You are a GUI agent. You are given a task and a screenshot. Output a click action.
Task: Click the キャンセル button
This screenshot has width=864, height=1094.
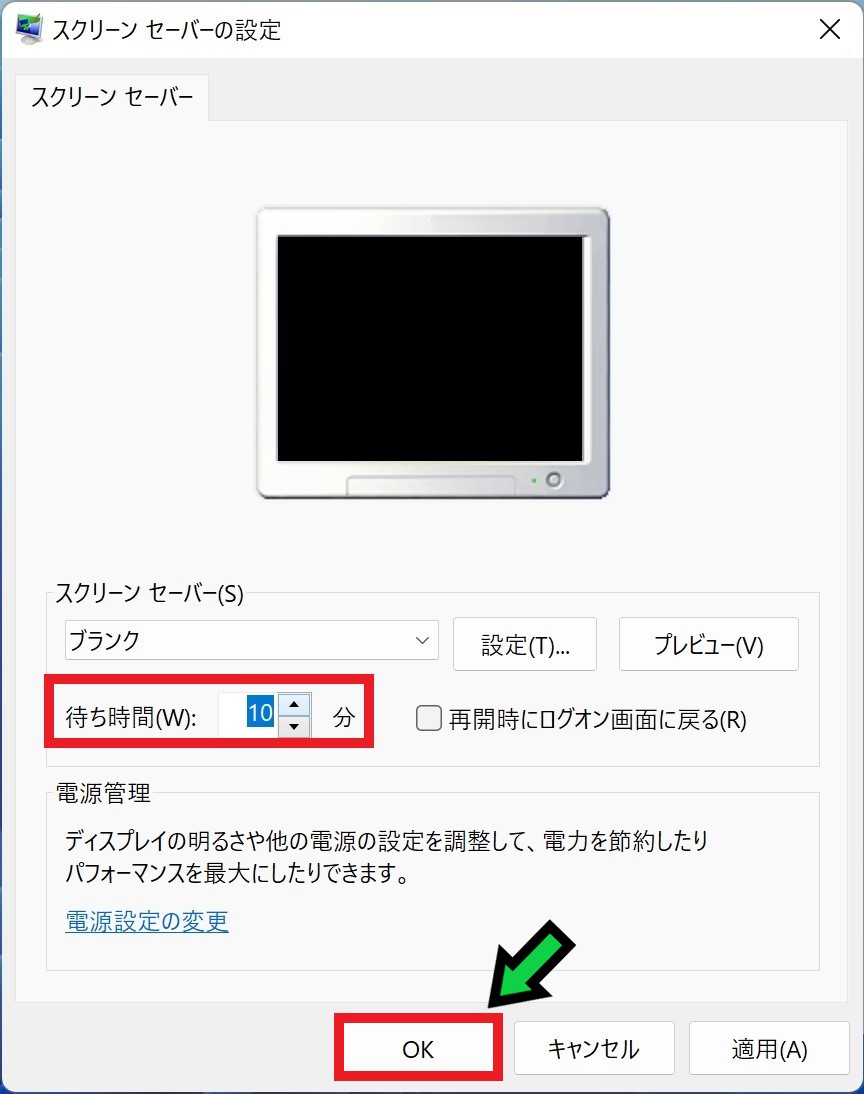(x=594, y=1049)
